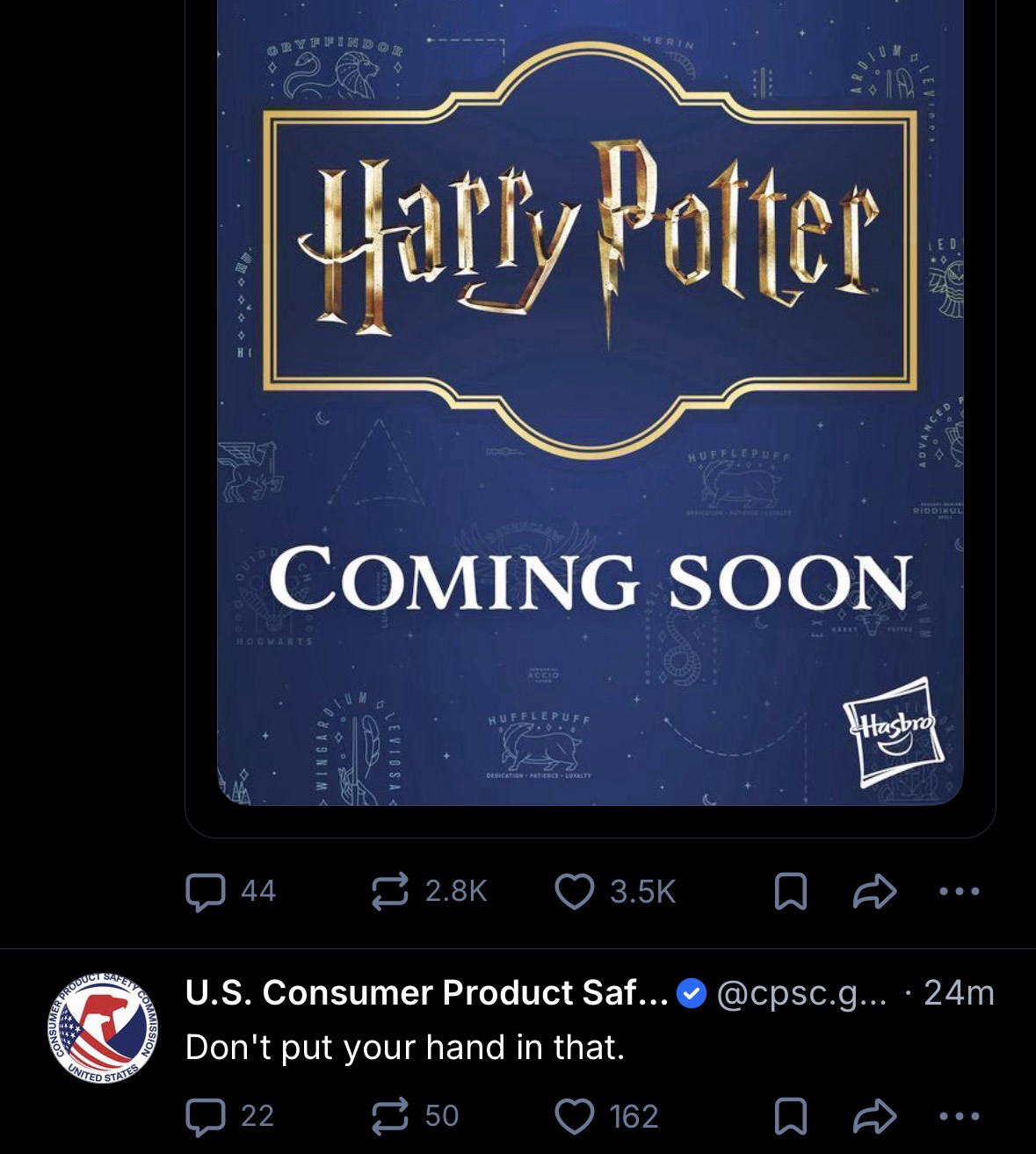Repost the CPSC reply
Screen dimensions: 1036x1154
[x=415, y=1115]
